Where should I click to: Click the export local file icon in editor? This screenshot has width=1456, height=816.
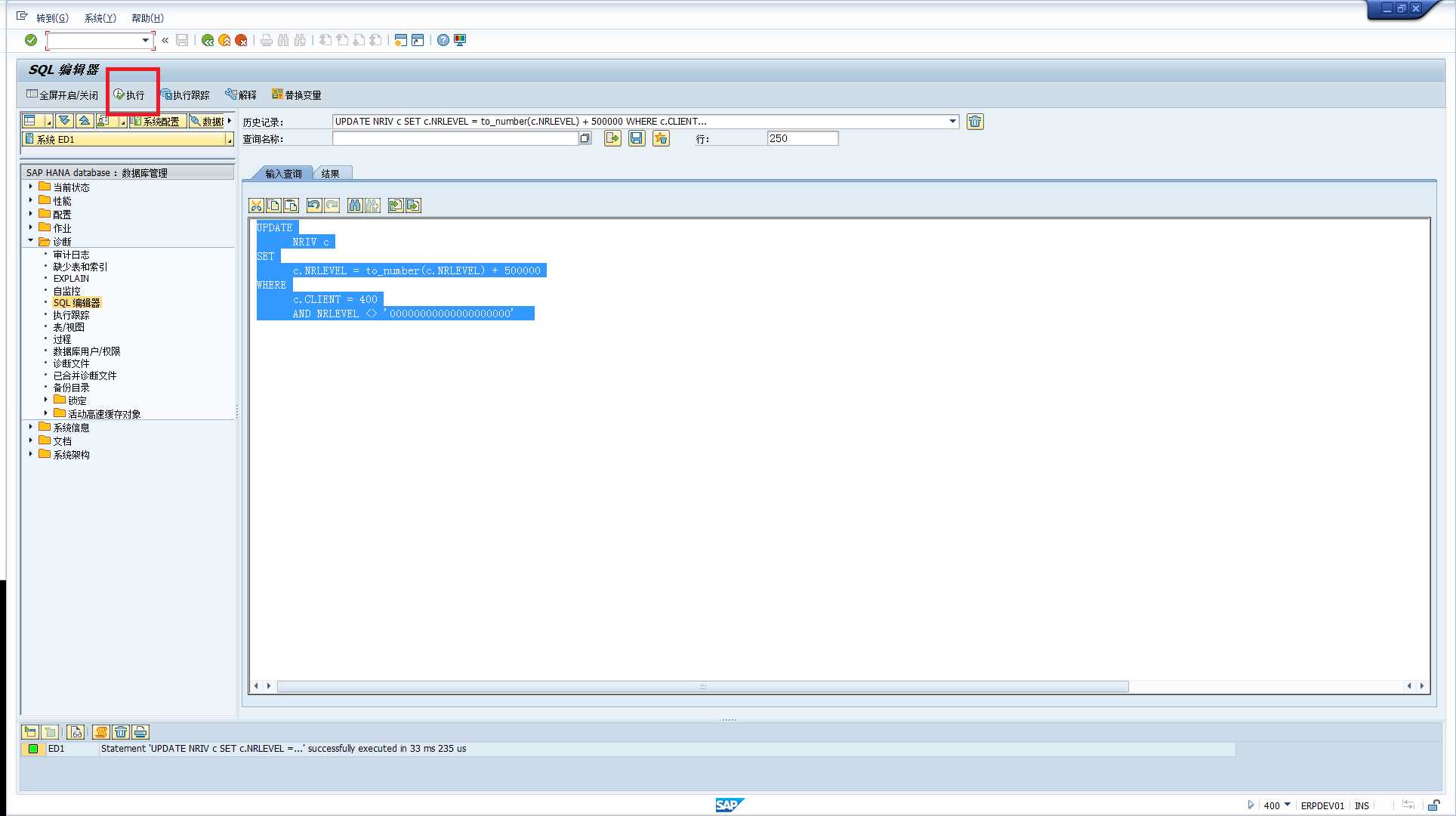click(413, 206)
